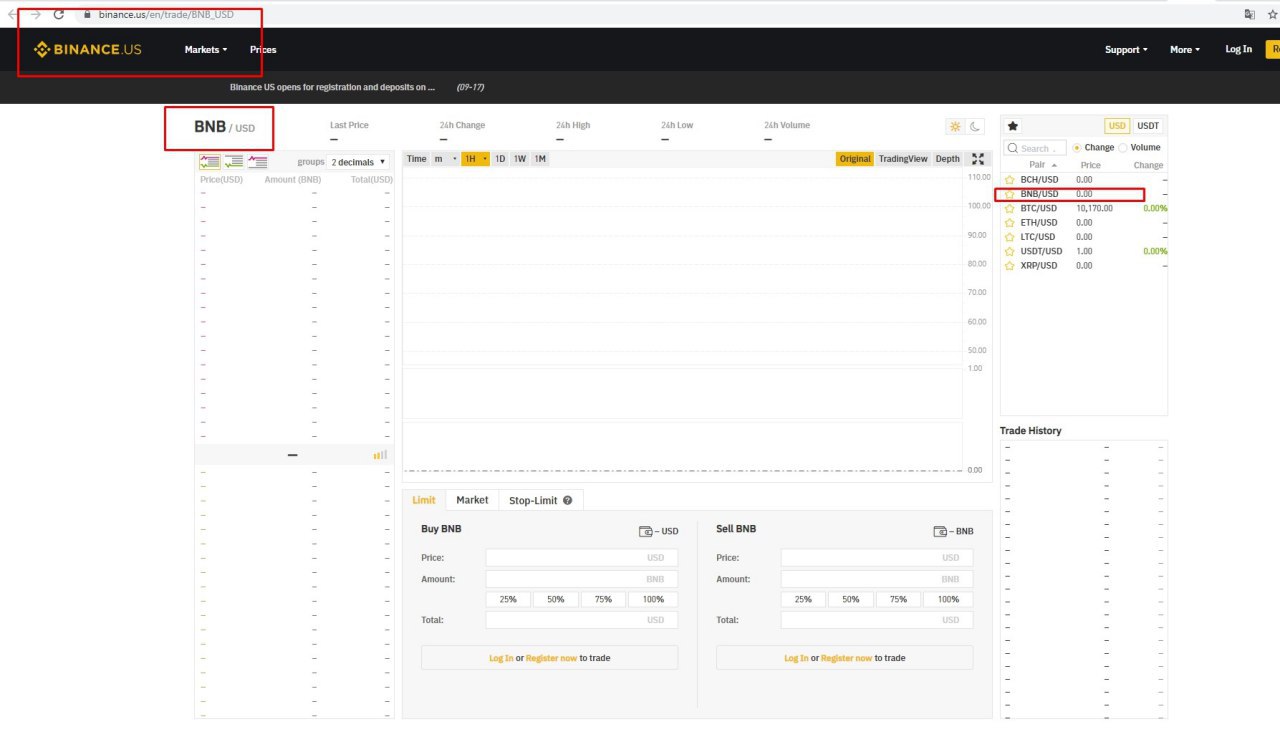
Task: Open the Support dropdown menu
Action: pos(1126,50)
